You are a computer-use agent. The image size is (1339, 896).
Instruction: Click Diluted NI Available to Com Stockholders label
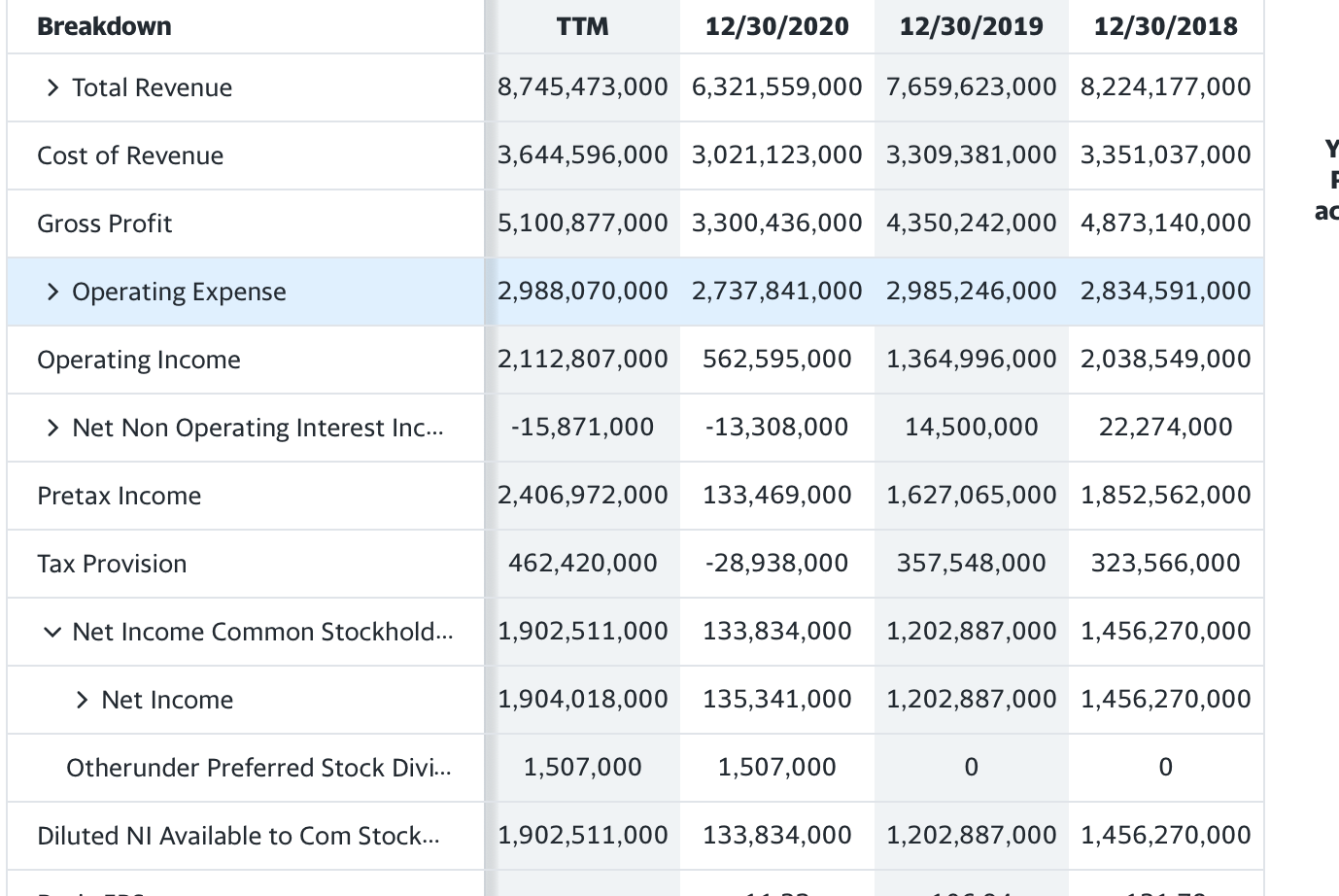(238, 836)
